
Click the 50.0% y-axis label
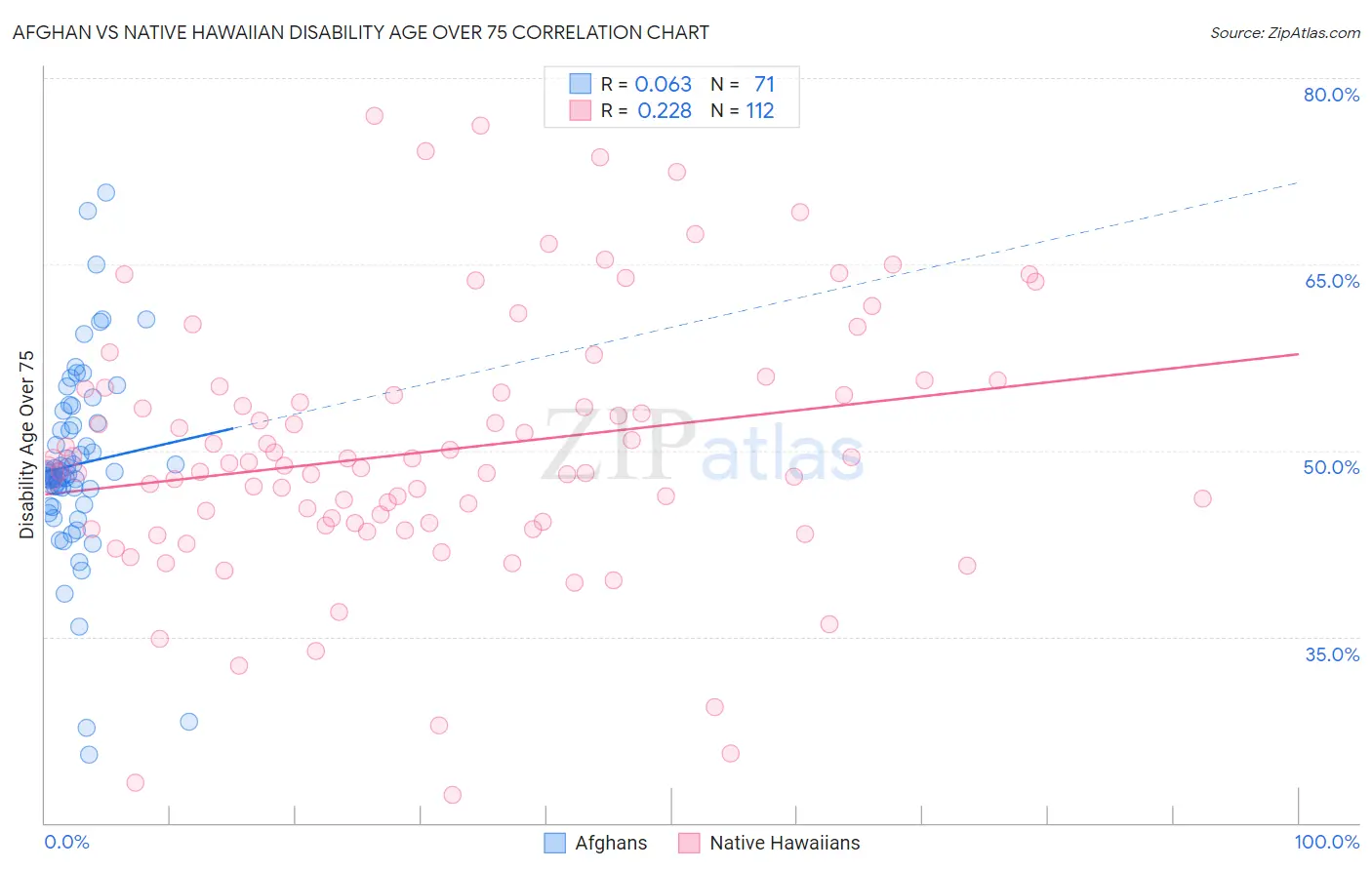tap(1331, 467)
